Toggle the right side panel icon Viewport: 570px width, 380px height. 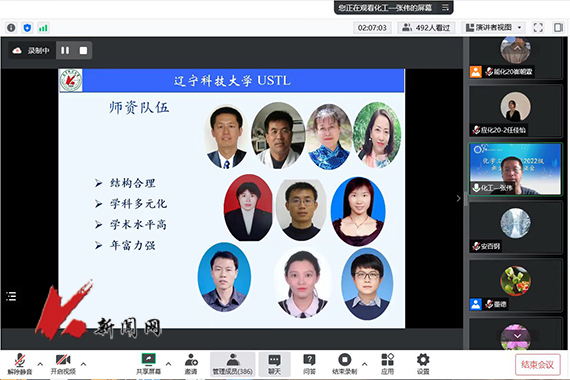(x=558, y=28)
